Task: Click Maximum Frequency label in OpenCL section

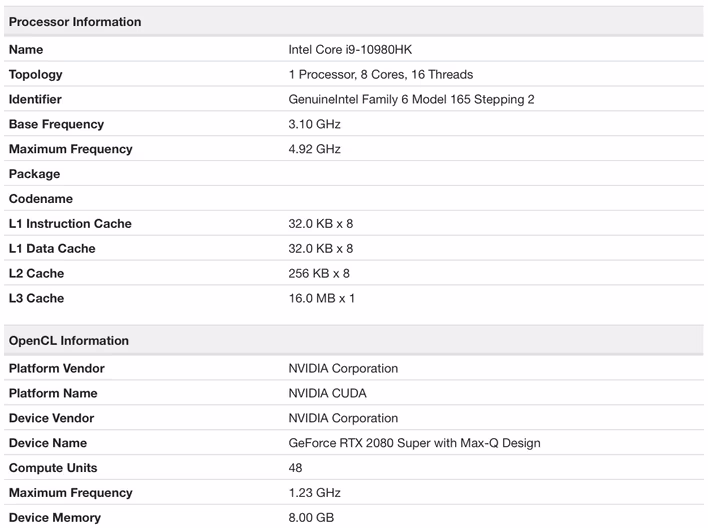Action: 70,493
